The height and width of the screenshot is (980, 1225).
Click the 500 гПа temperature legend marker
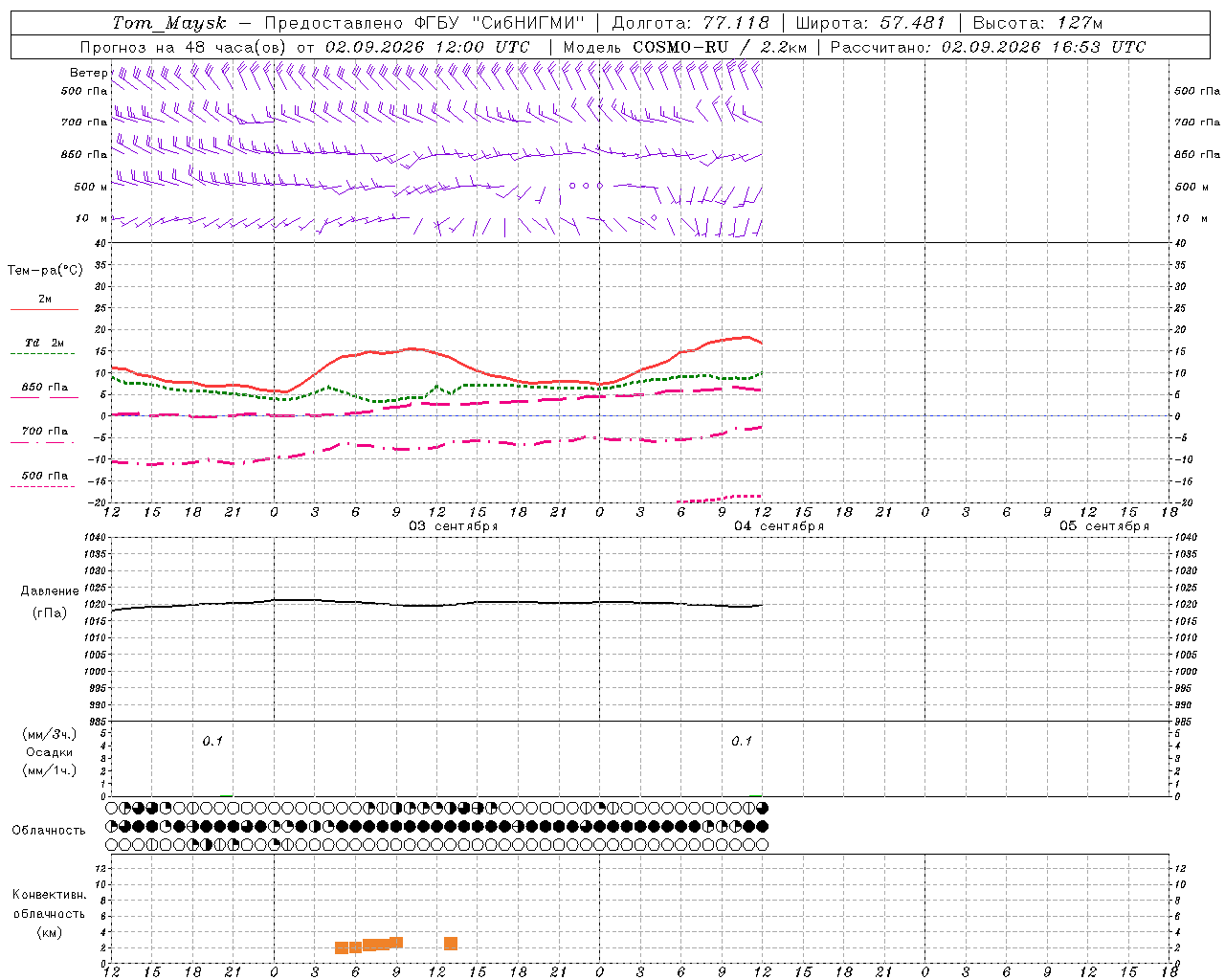[42, 486]
